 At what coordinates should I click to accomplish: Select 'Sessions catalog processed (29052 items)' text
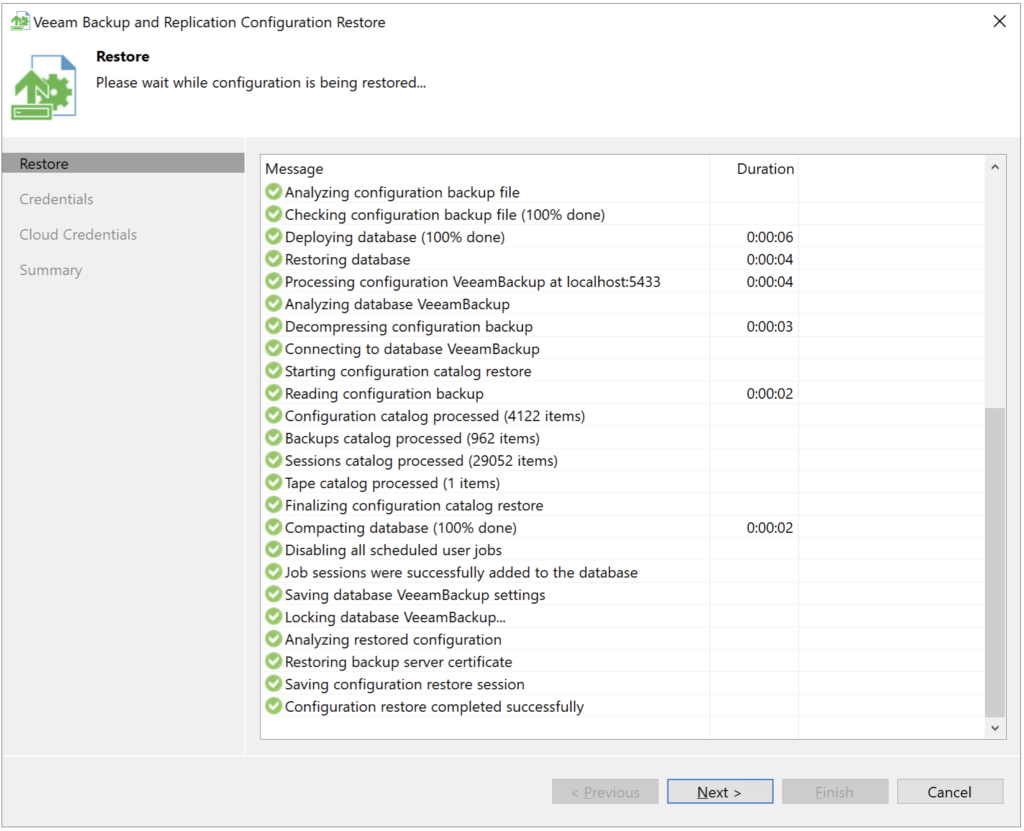tap(421, 461)
